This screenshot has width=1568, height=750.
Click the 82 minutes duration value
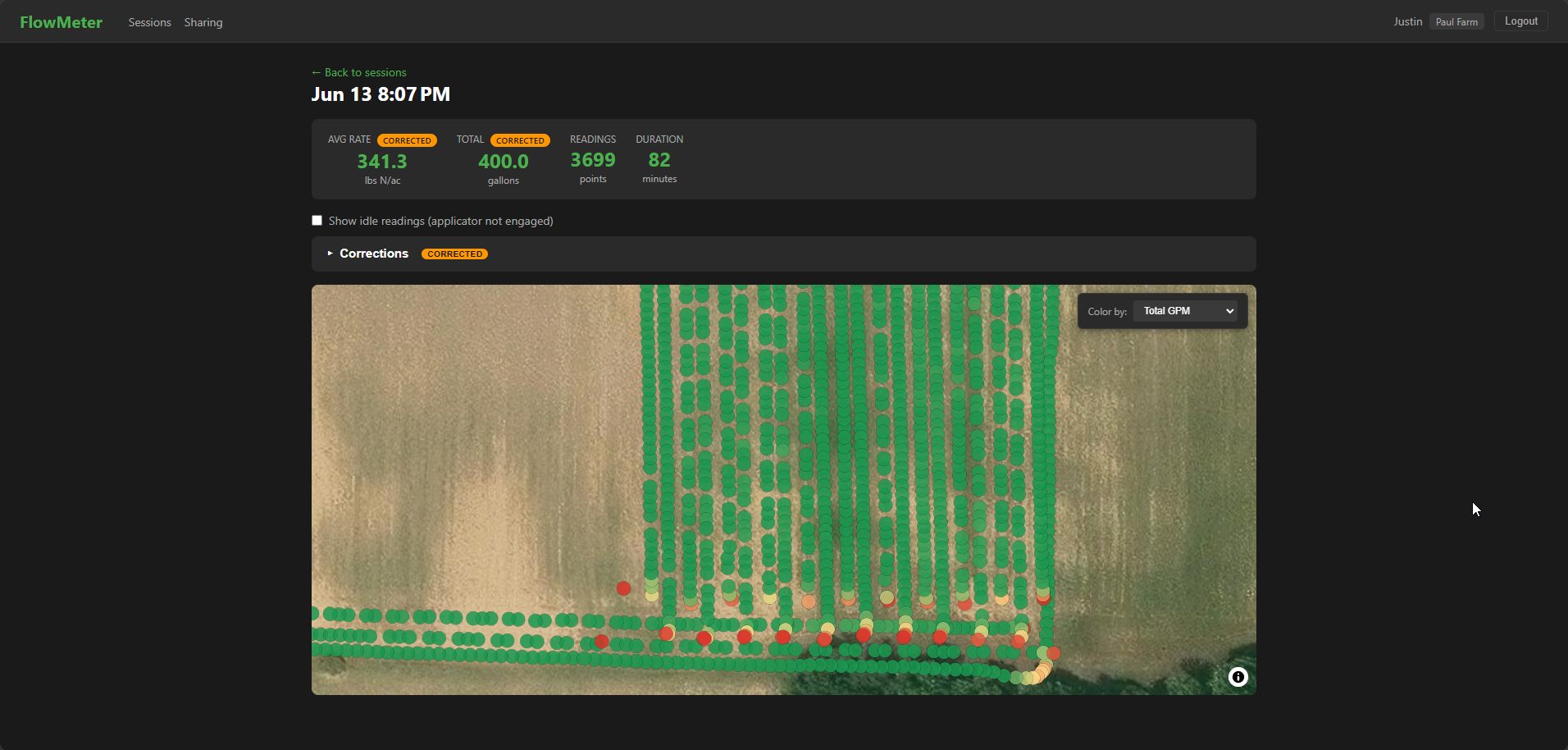659,160
